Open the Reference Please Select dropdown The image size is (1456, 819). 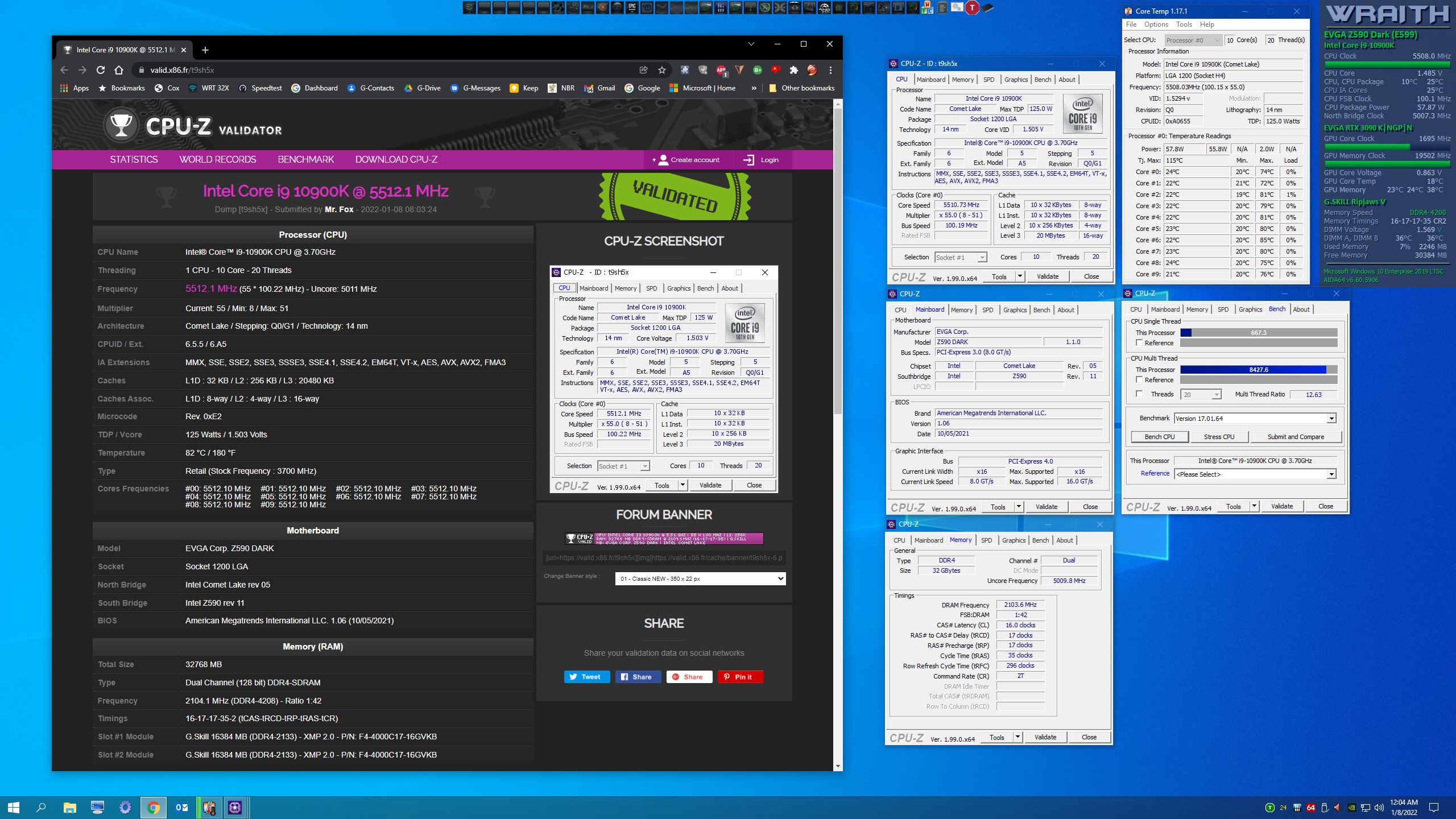[x=1331, y=474]
